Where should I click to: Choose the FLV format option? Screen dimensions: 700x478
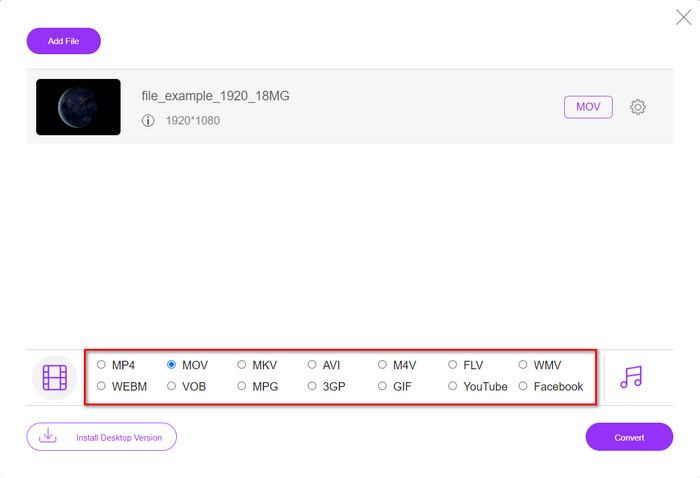[x=453, y=365]
